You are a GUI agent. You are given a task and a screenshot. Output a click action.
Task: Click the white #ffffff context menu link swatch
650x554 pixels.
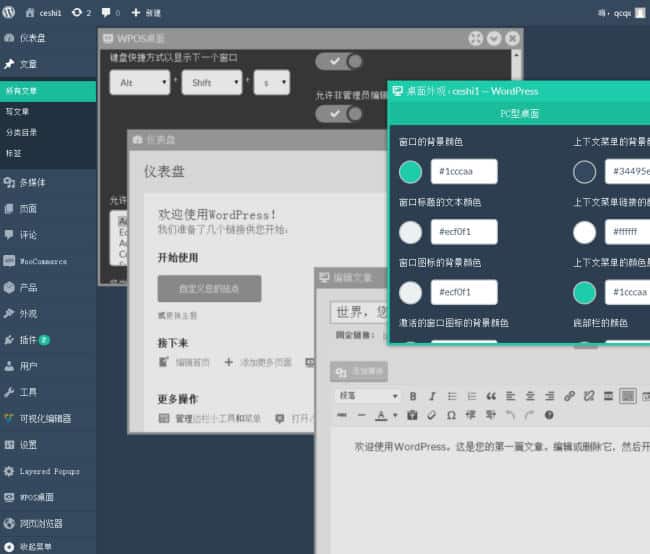[585, 232]
